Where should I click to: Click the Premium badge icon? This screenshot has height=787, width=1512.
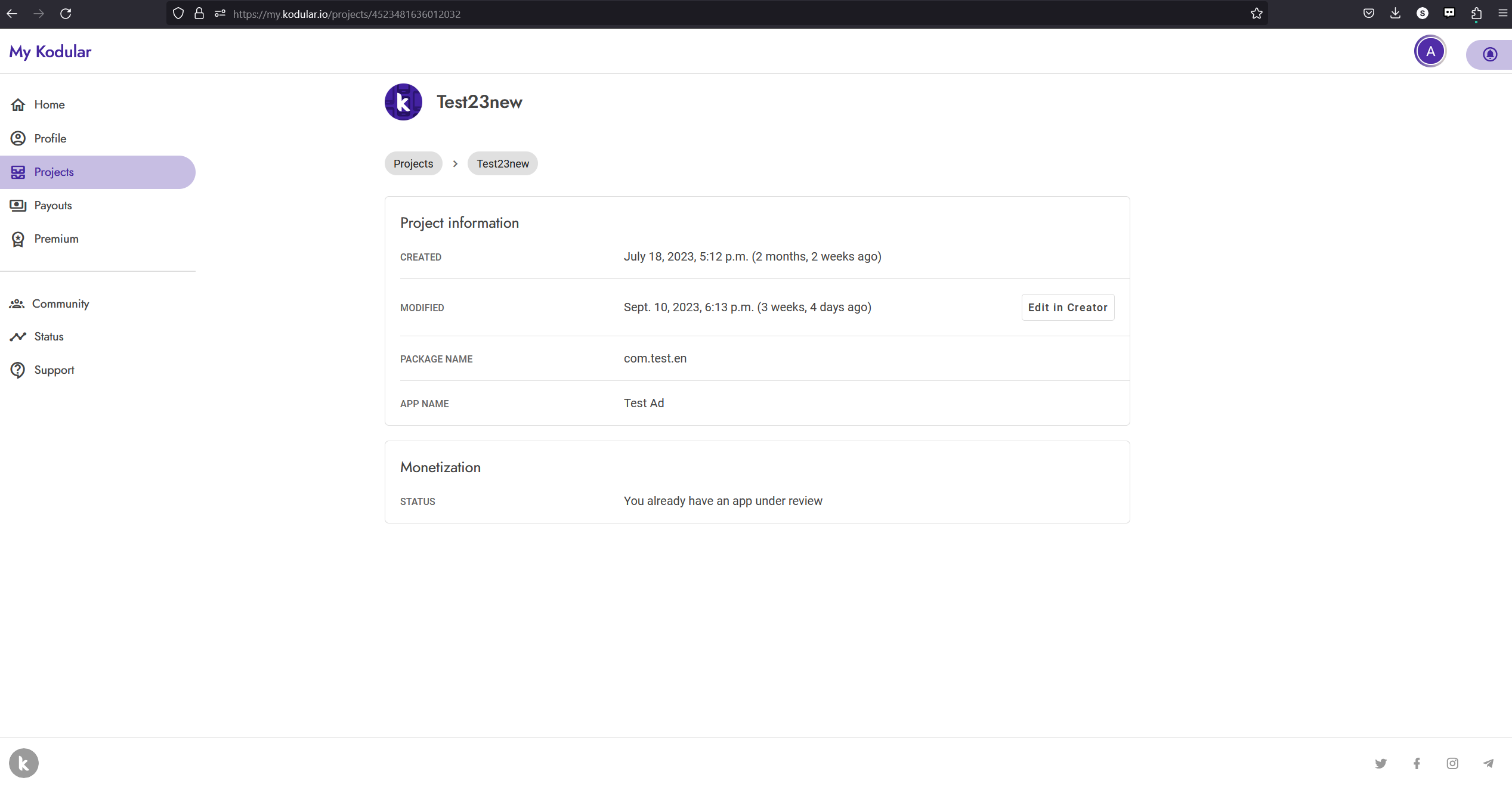18,239
